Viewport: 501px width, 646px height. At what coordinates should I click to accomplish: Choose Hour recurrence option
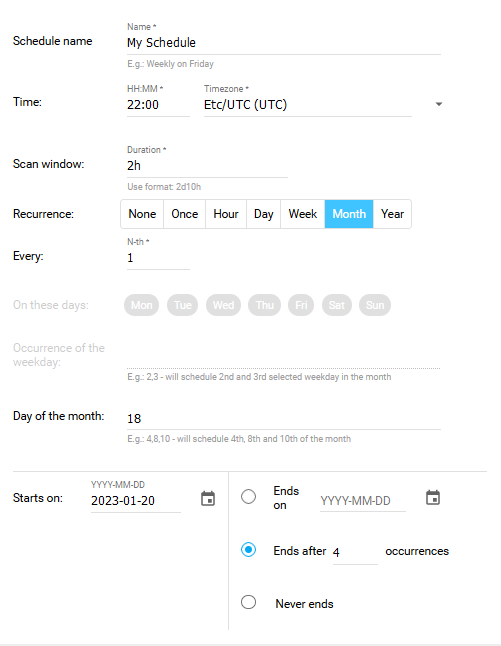226,214
